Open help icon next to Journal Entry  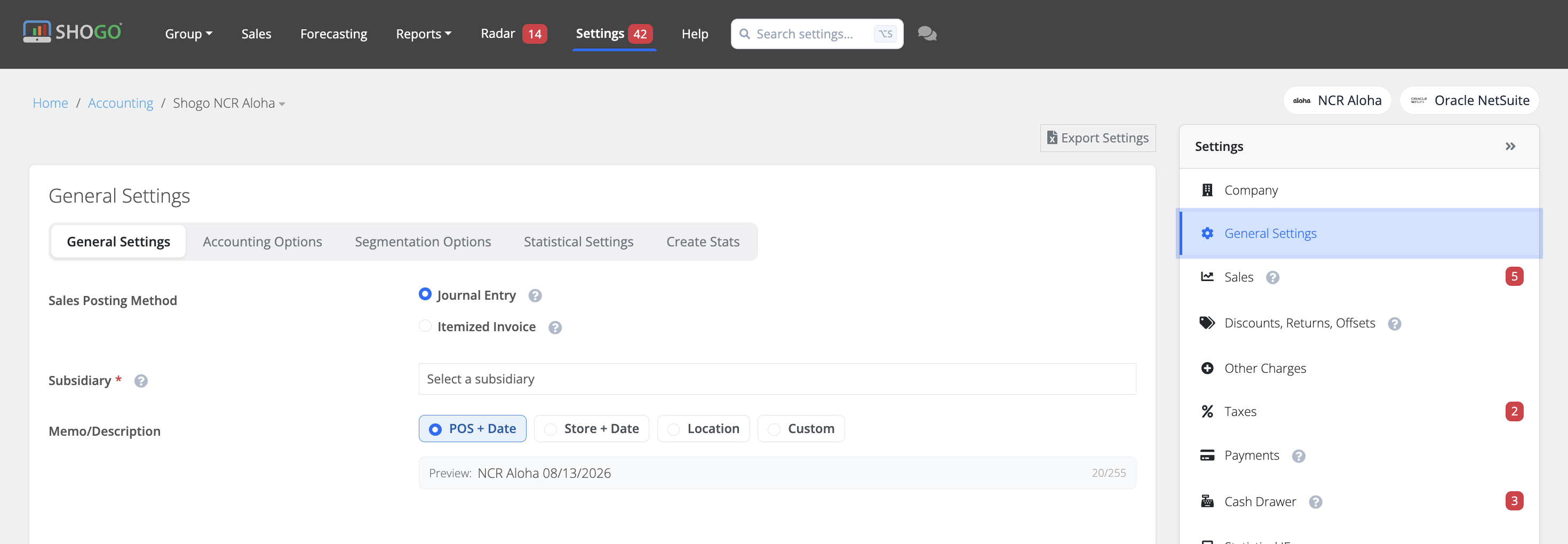[x=535, y=295]
